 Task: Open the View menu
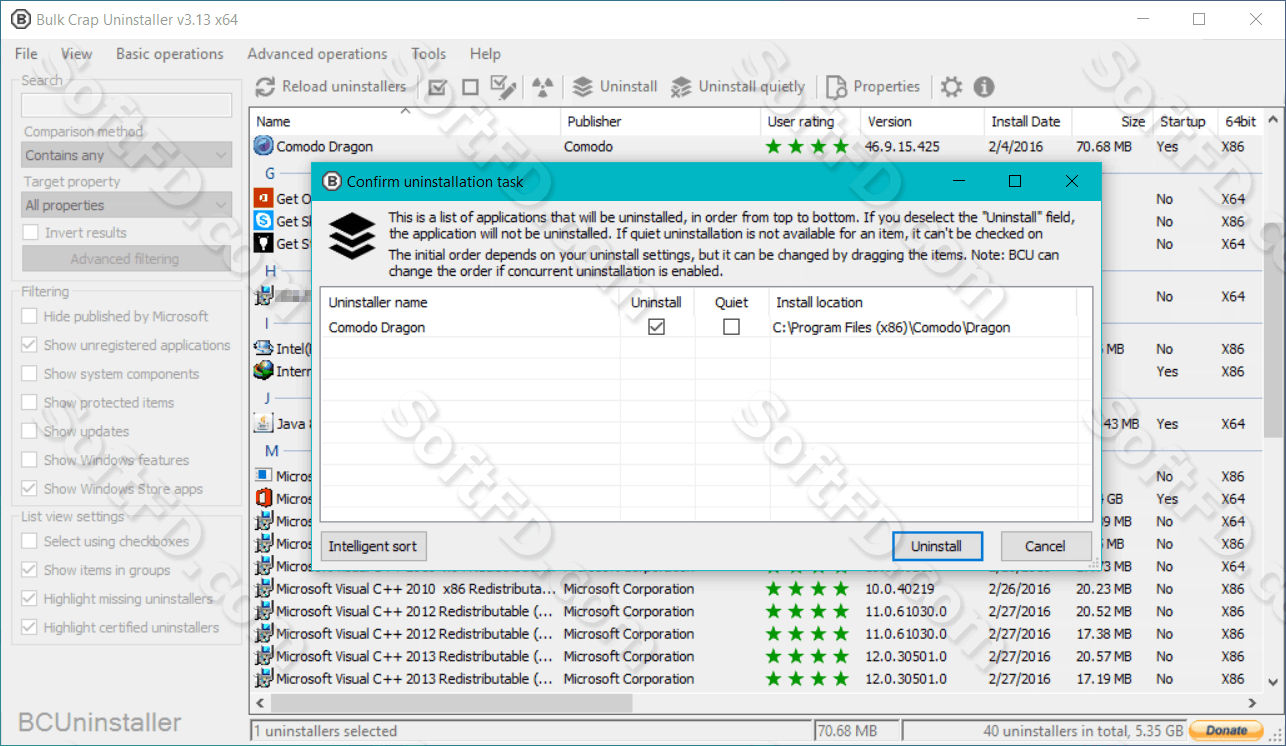76,54
